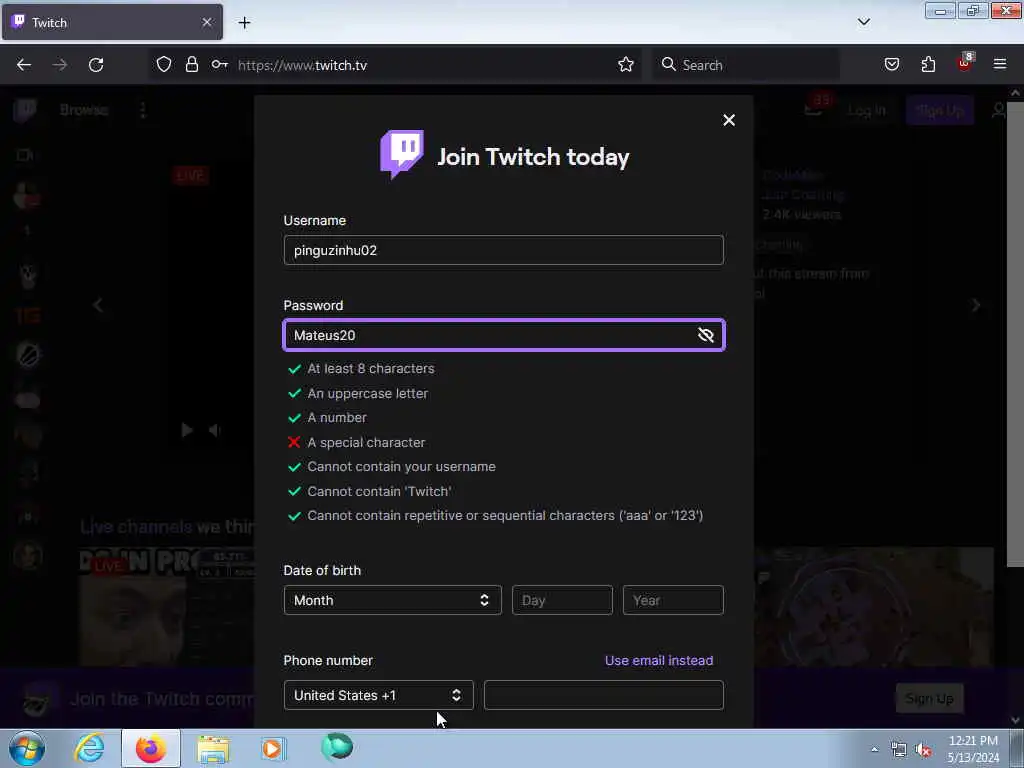This screenshot has width=1024, height=768.
Task: Toggle password visibility eye icon
Action: click(x=705, y=335)
